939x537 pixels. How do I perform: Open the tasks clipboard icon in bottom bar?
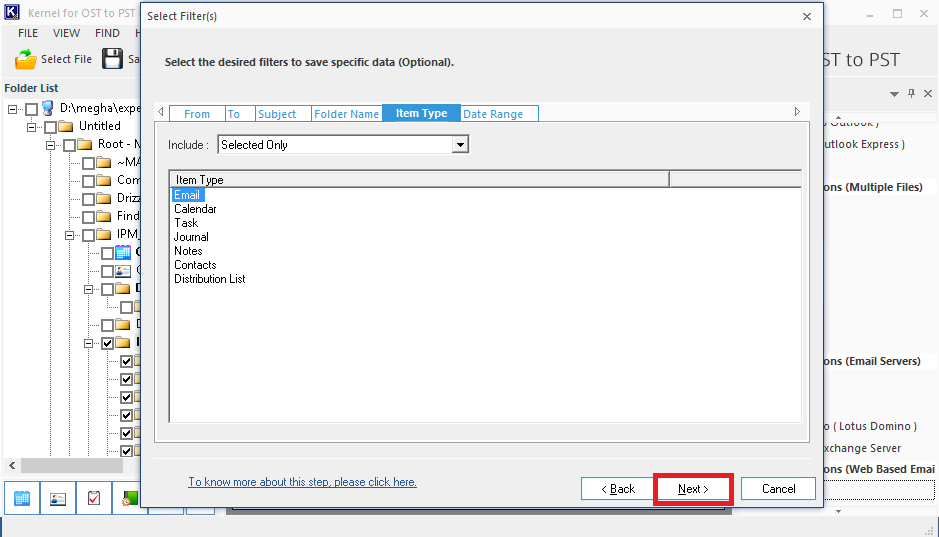pos(94,498)
